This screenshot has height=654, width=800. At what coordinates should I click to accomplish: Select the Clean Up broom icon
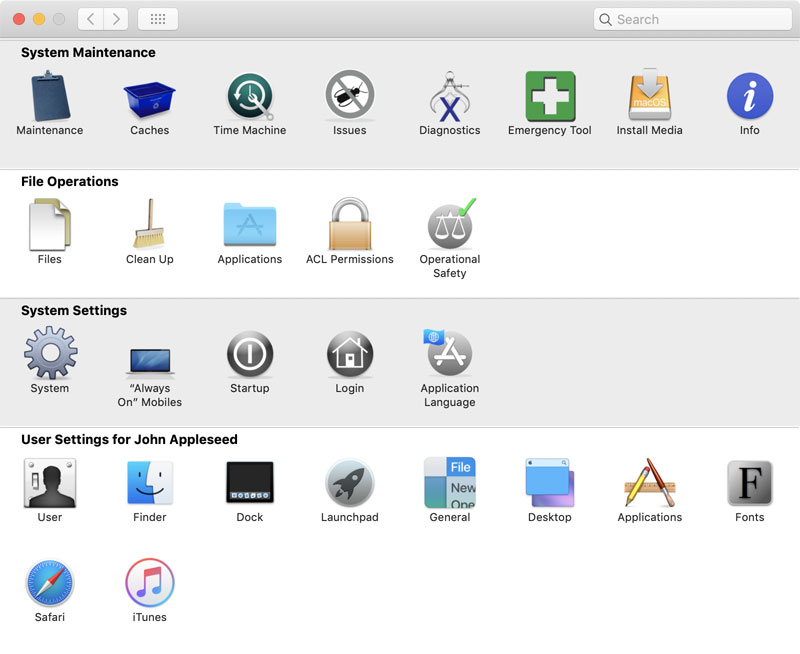pos(149,225)
